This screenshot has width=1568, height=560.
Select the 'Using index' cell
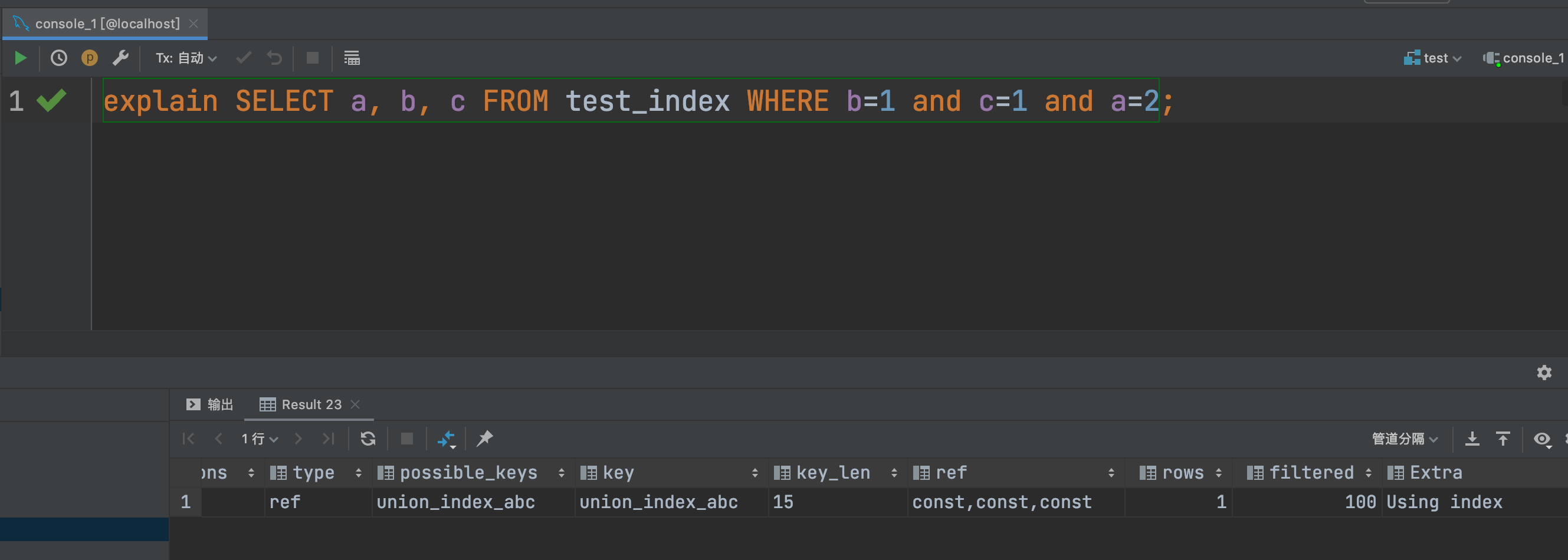click(x=1475, y=502)
